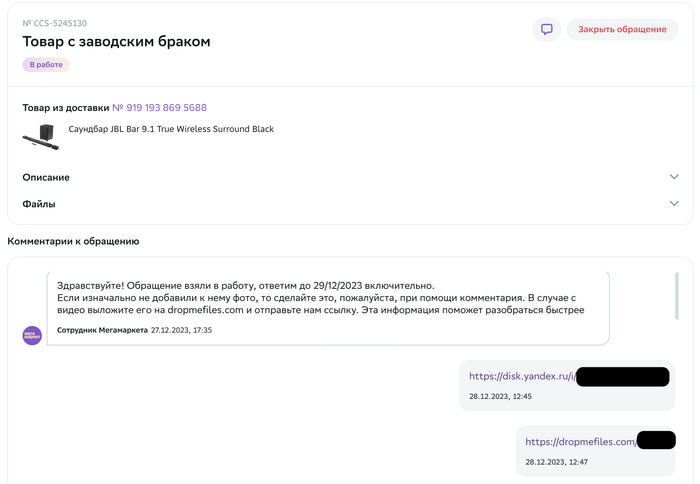The image size is (700, 484).
Task: Open the dropmefiles.com link in the user comment
Action: pos(580,441)
